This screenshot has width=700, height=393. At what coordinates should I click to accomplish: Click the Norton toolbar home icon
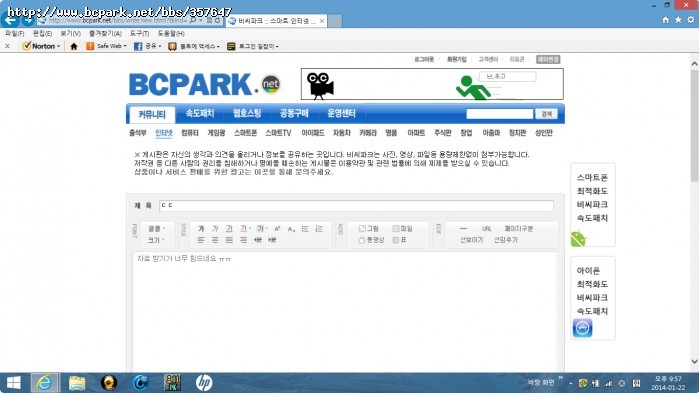74,46
